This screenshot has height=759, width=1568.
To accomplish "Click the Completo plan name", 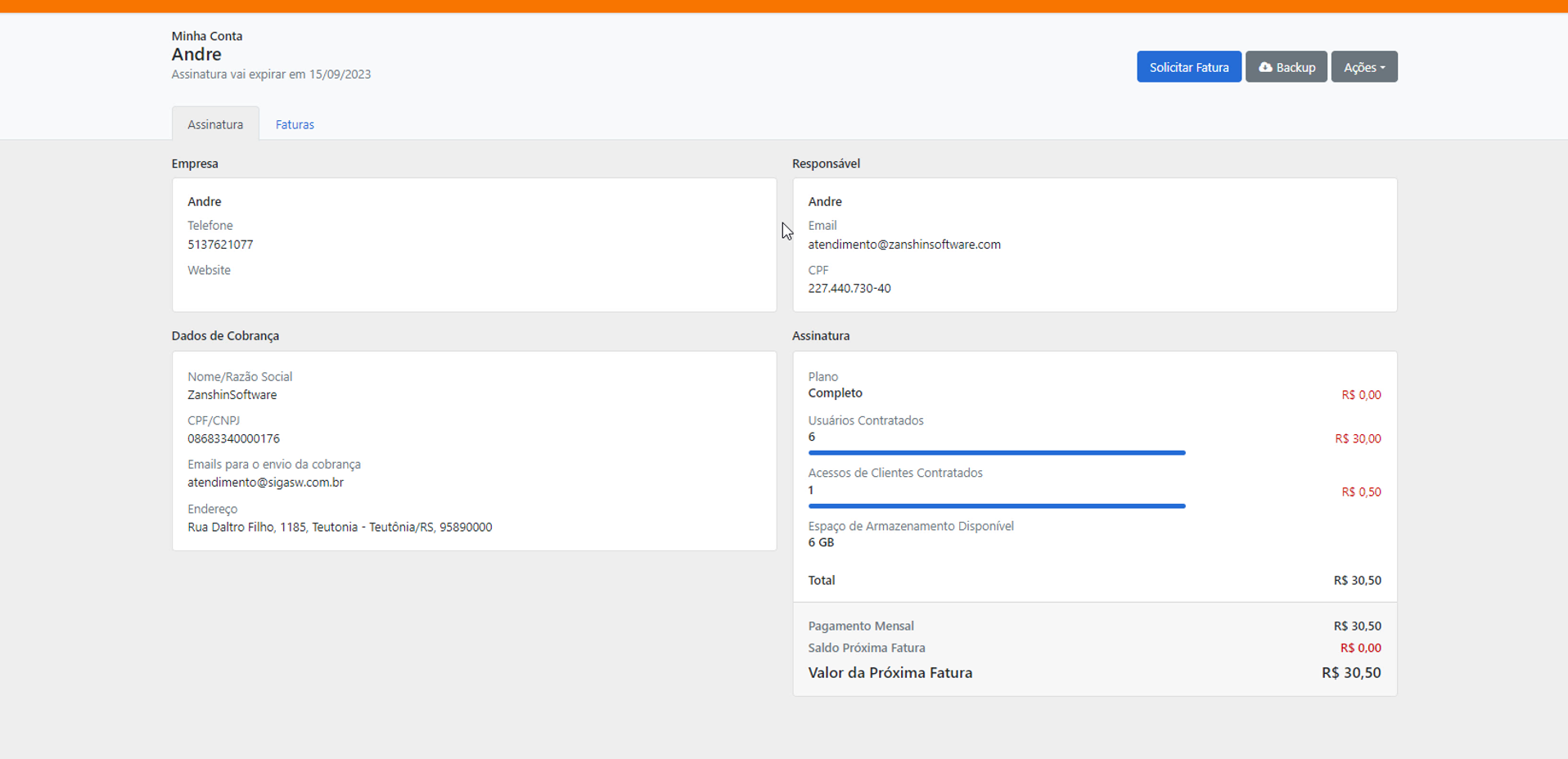I will [835, 393].
